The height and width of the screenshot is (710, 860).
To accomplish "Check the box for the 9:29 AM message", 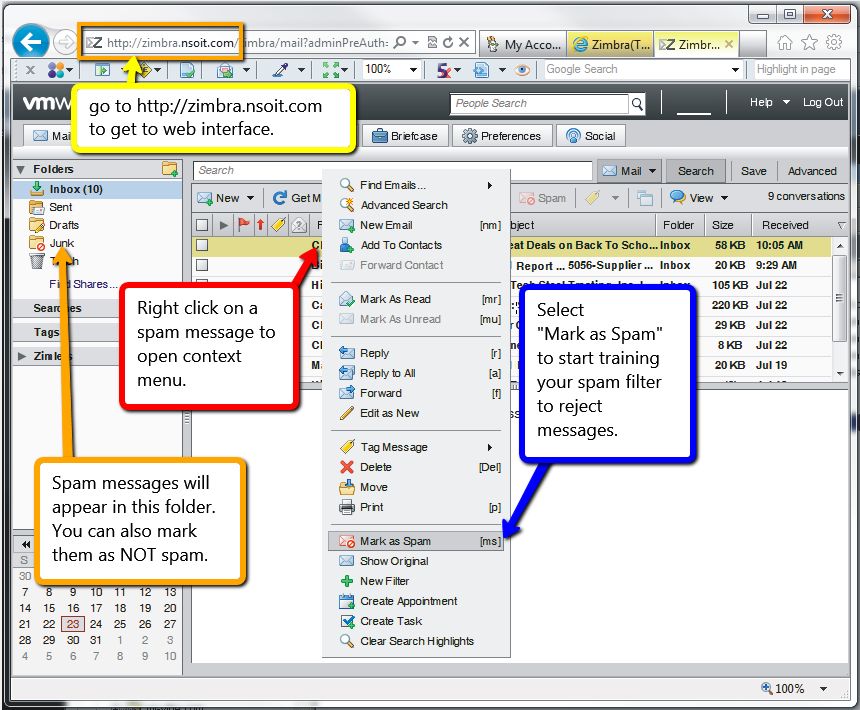I will (202, 265).
